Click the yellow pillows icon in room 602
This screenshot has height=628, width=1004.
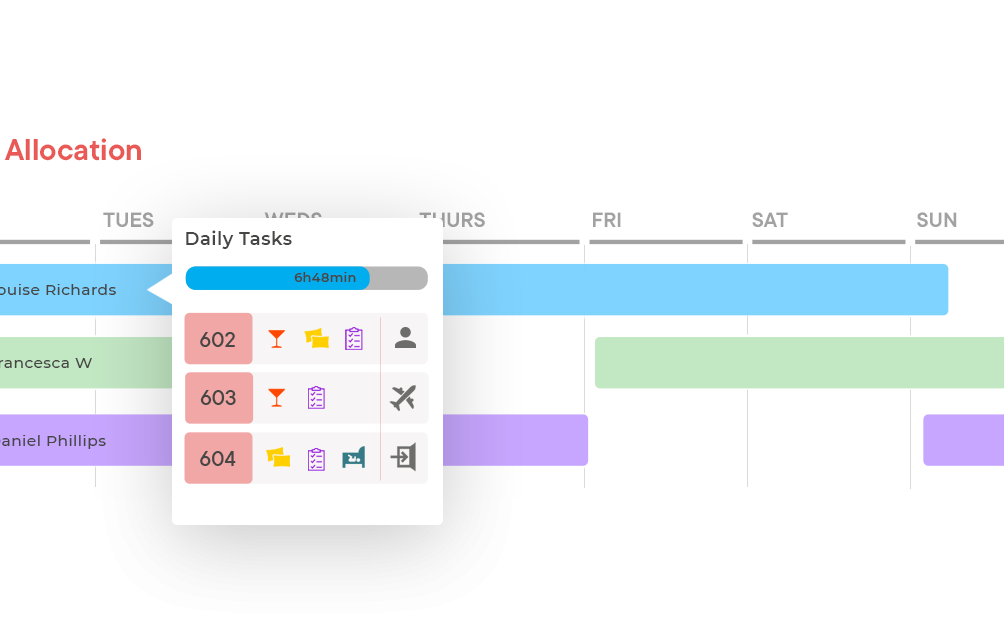tap(316, 339)
